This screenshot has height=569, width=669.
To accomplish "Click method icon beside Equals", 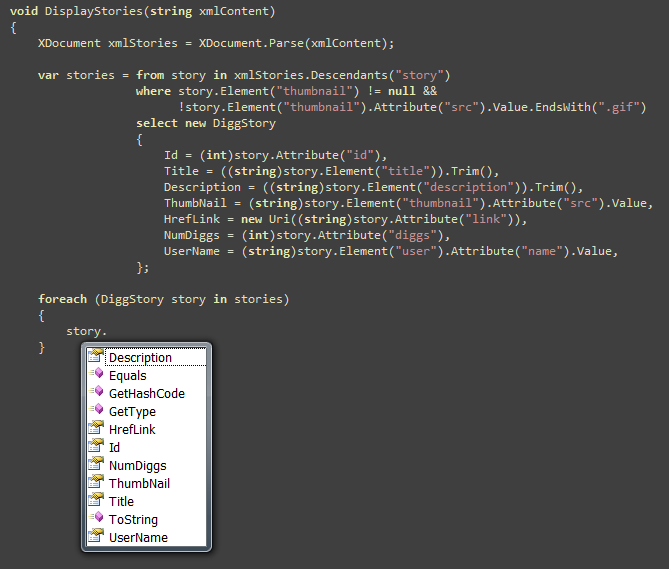I will tap(96, 374).
